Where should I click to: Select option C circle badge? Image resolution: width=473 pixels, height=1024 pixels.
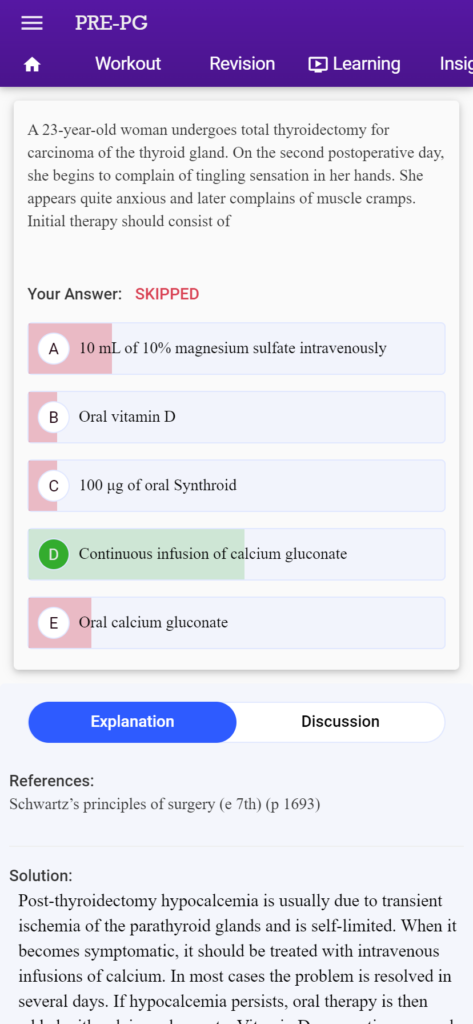[x=54, y=485]
